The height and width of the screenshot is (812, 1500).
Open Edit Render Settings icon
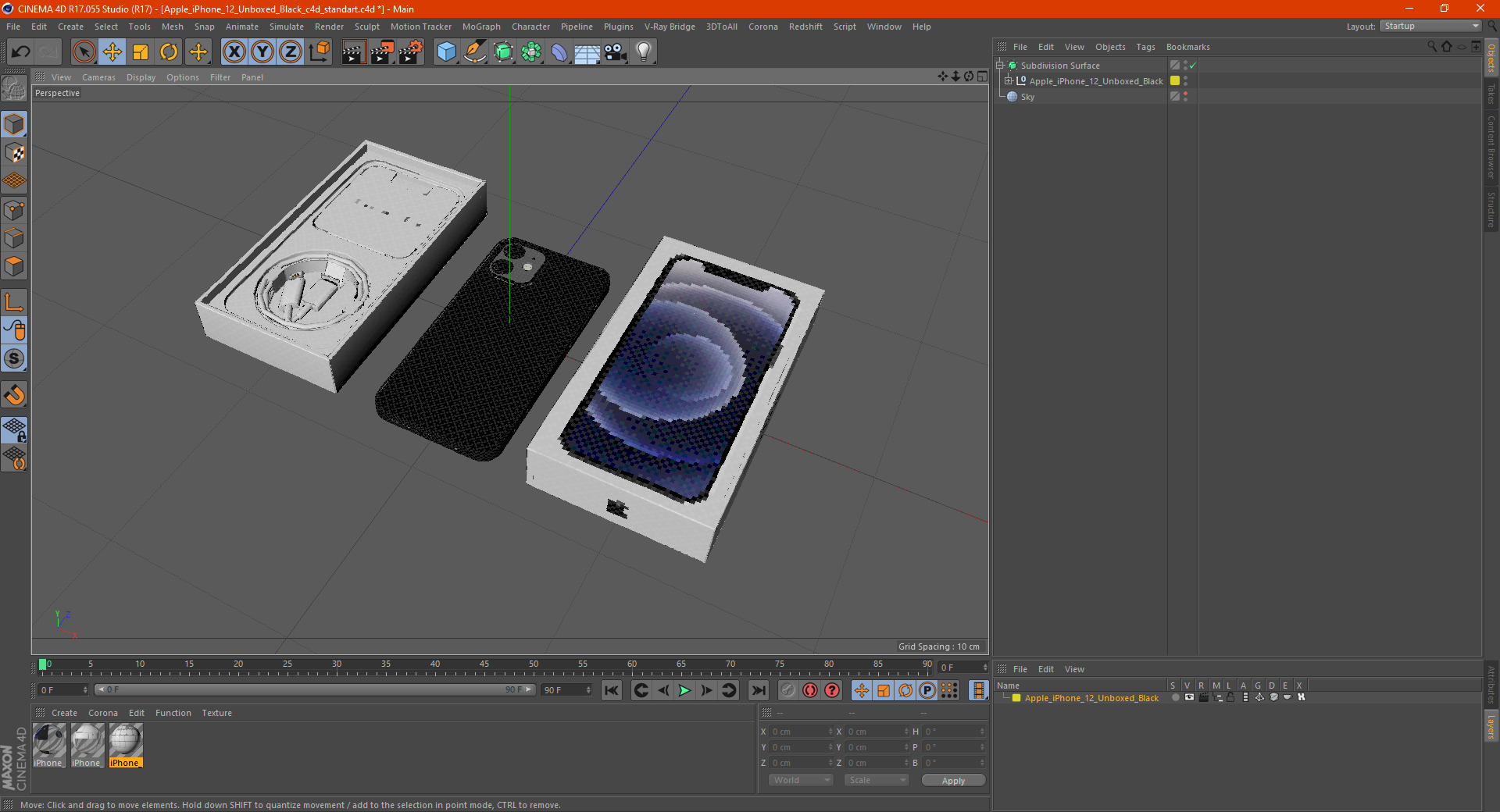pyautogui.click(x=411, y=52)
